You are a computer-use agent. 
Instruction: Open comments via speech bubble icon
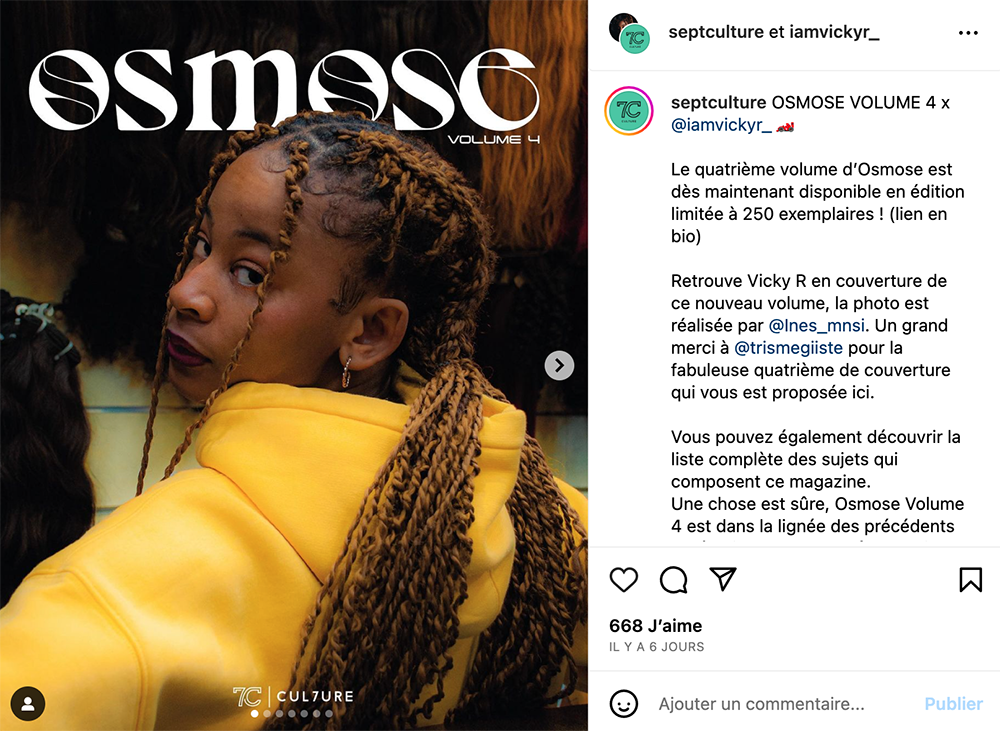point(673,580)
